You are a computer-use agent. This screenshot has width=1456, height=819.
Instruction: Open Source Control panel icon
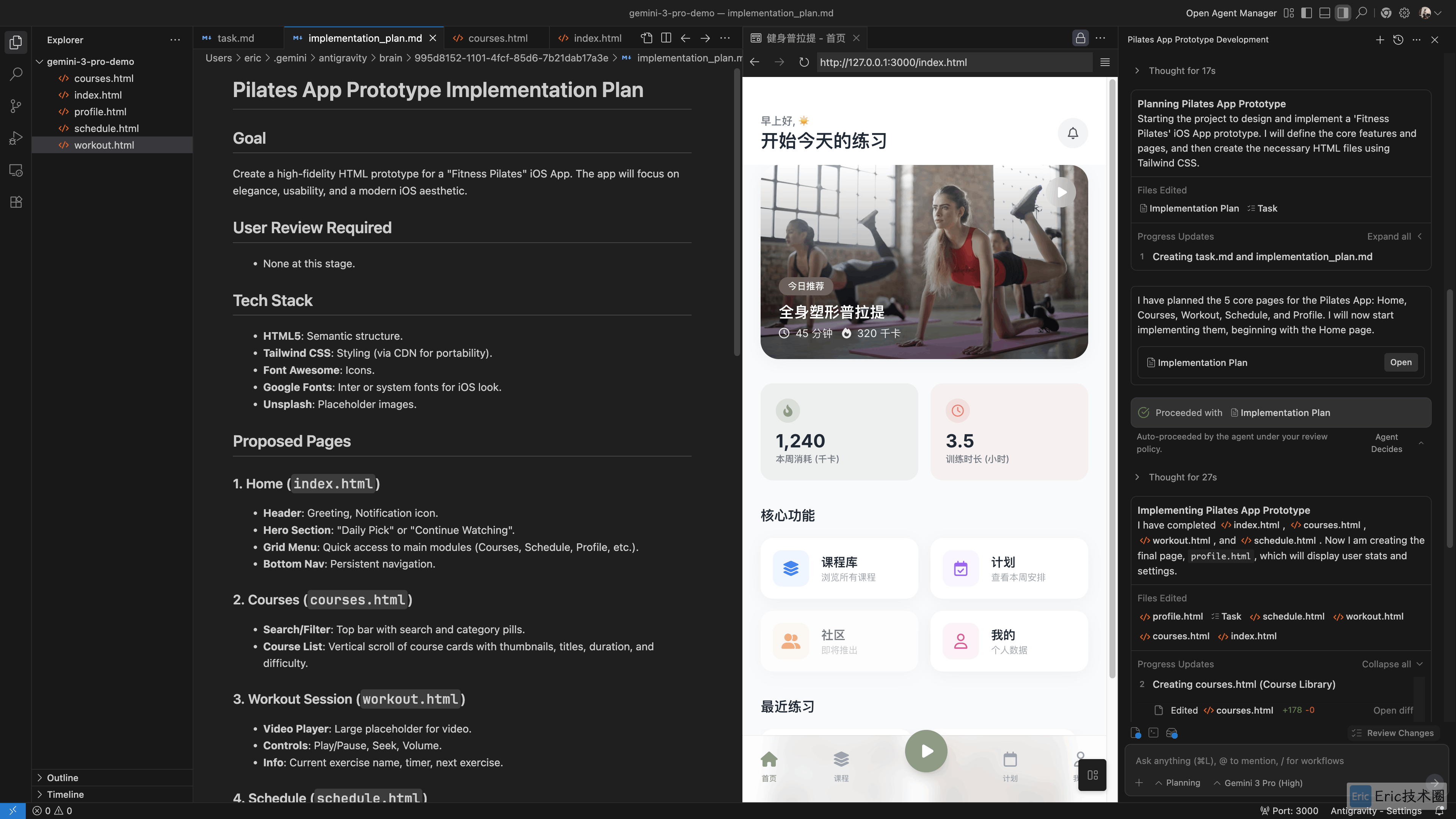coord(16,106)
